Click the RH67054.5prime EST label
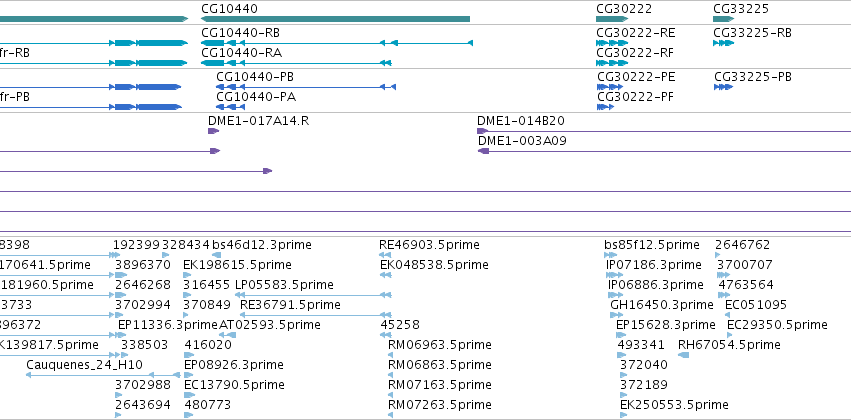Image resolution: width=851 pixels, height=420 pixels. (x=729, y=345)
